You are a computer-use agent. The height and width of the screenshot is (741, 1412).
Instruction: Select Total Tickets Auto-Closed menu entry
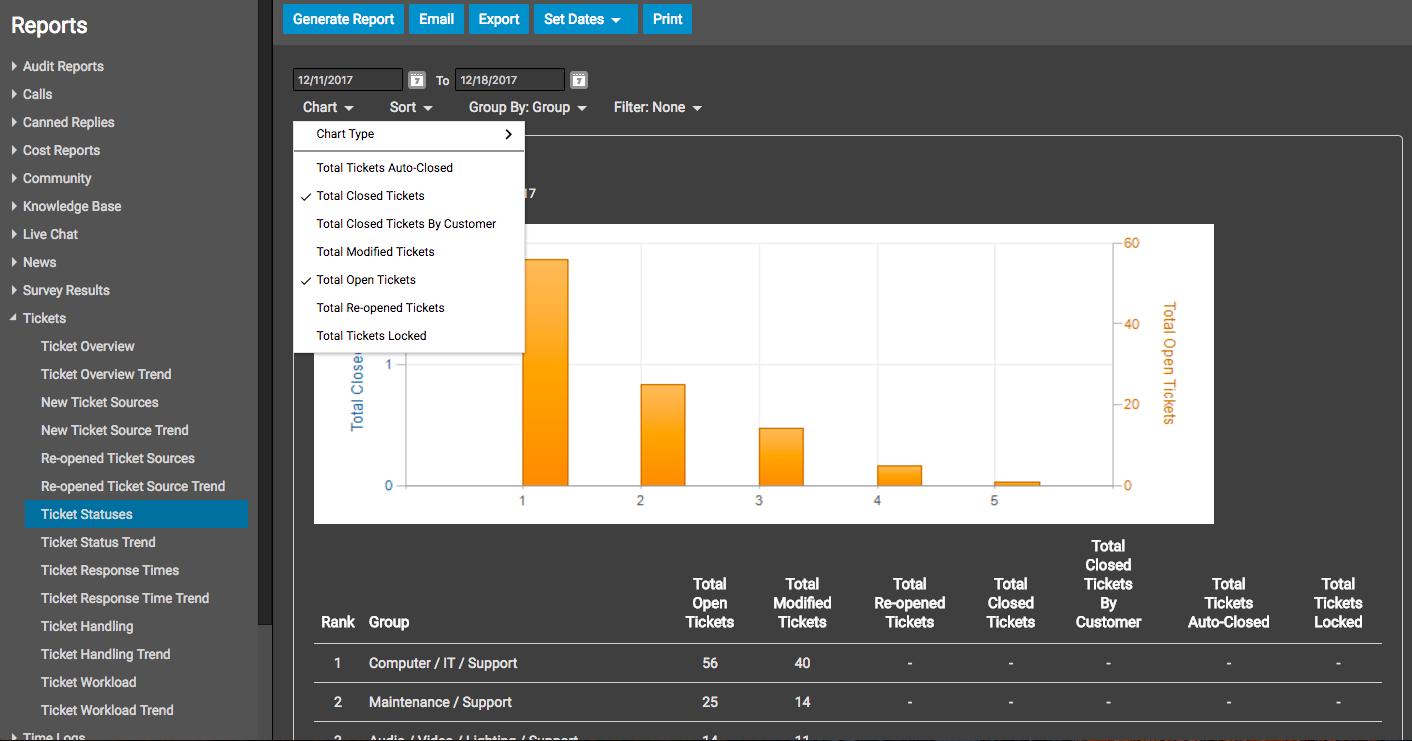(x=384, y=168)
